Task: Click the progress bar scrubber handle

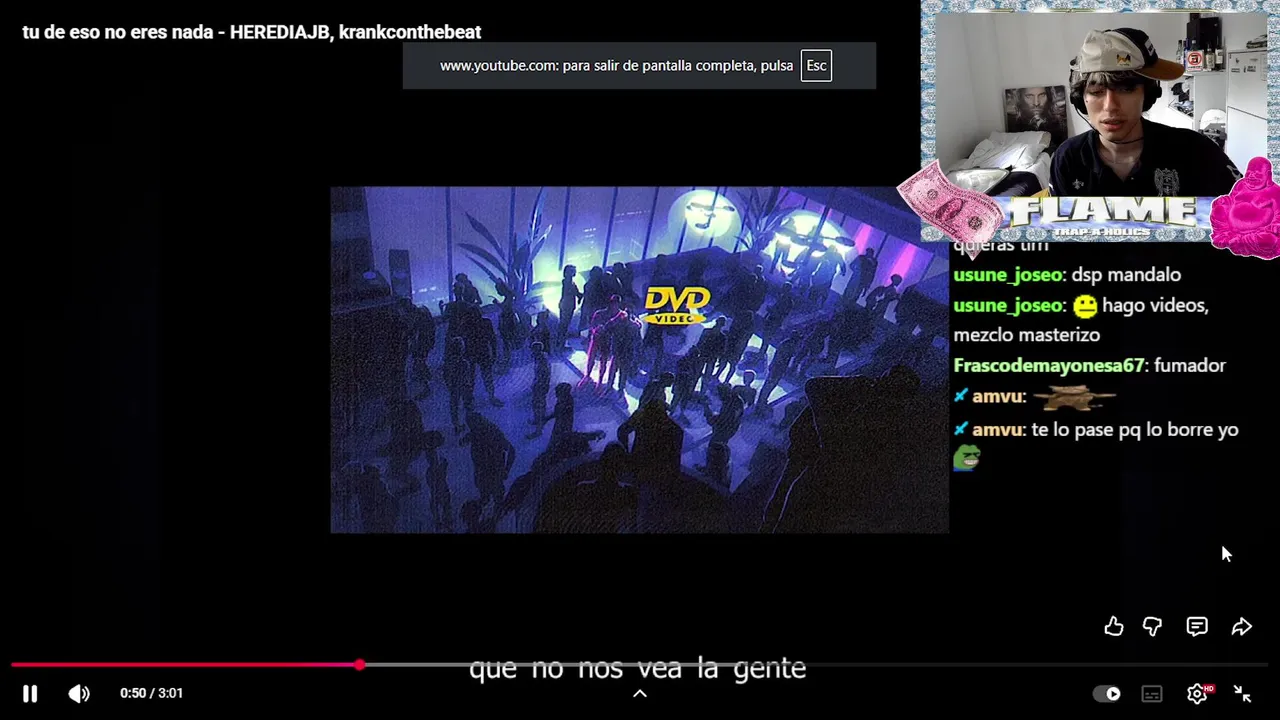Action: click(359, 664)
